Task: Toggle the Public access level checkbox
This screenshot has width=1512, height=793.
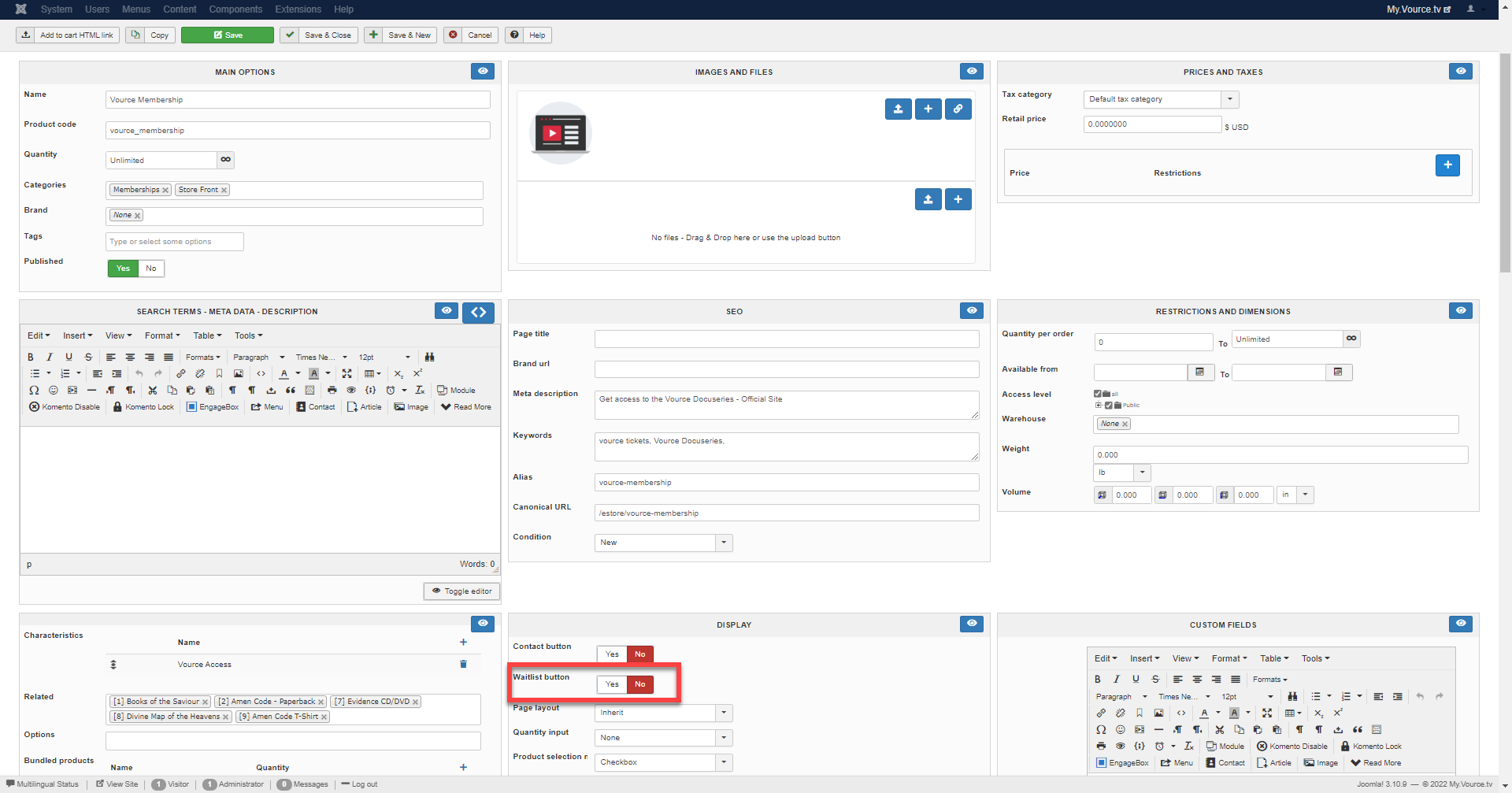Action: [x=1108, y=406]
